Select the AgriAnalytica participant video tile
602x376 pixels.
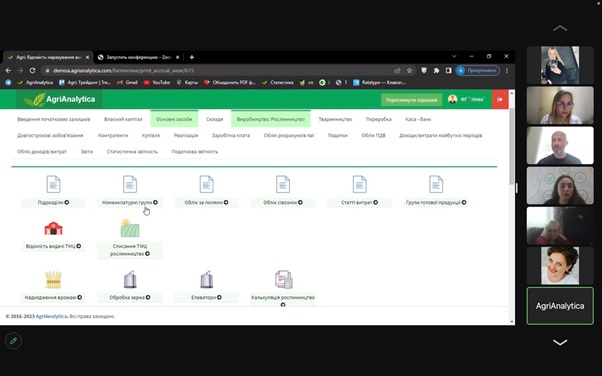560,306
